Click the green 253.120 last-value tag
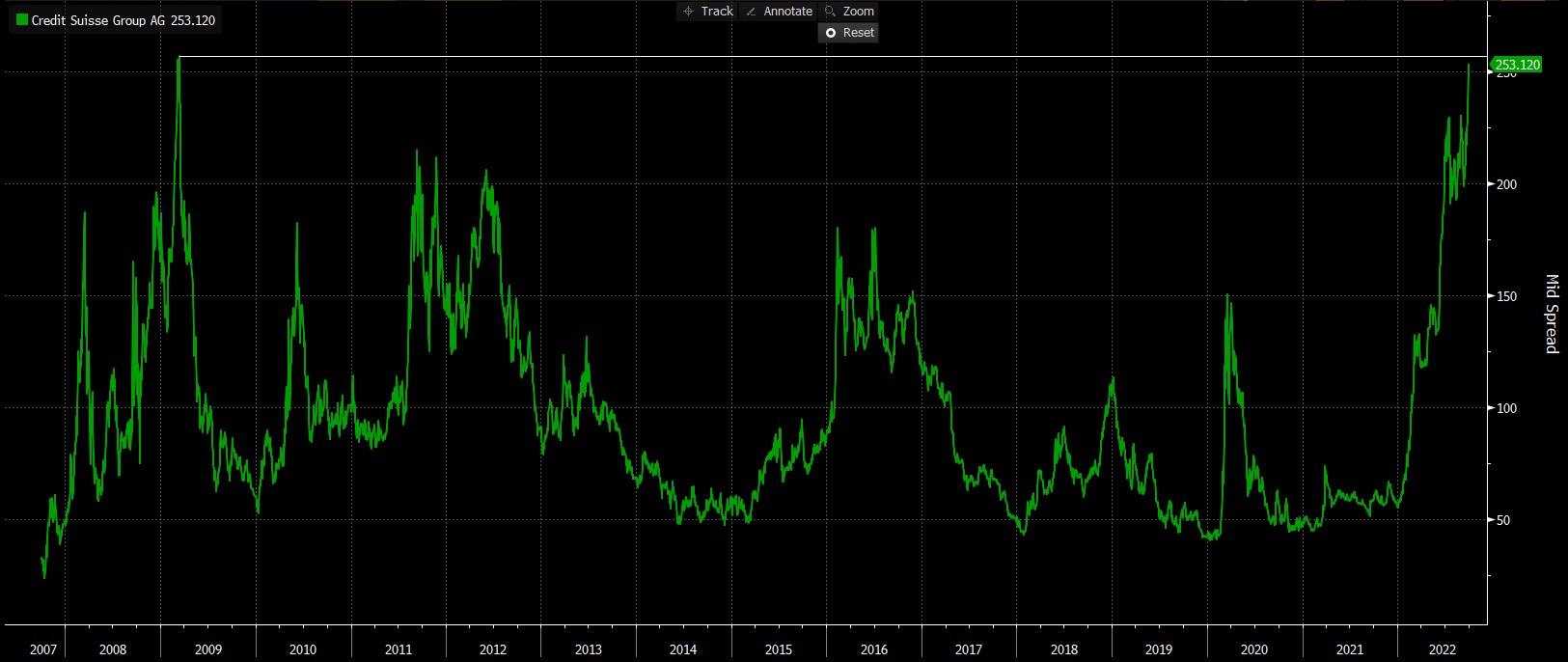1568x662 pixels. [1517, 65]
